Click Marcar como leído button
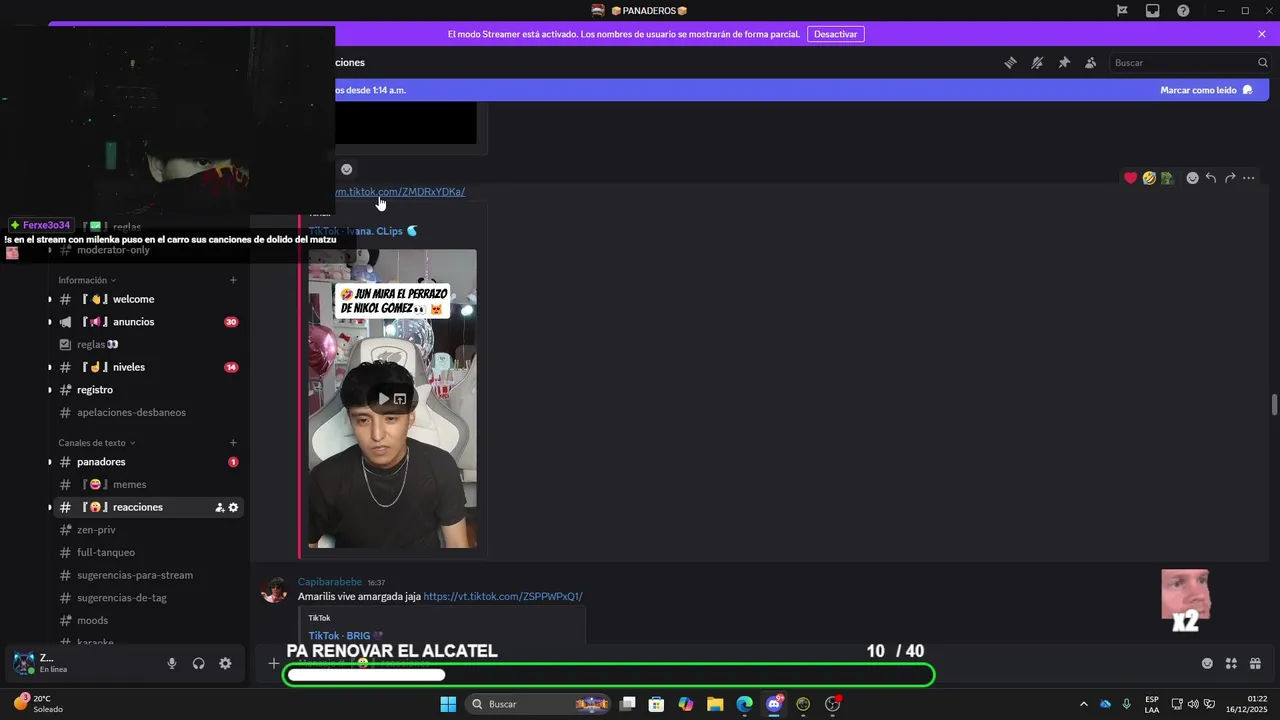Image resolution: width=1280 pixels, height=720 pixels. click(1206, 90)
